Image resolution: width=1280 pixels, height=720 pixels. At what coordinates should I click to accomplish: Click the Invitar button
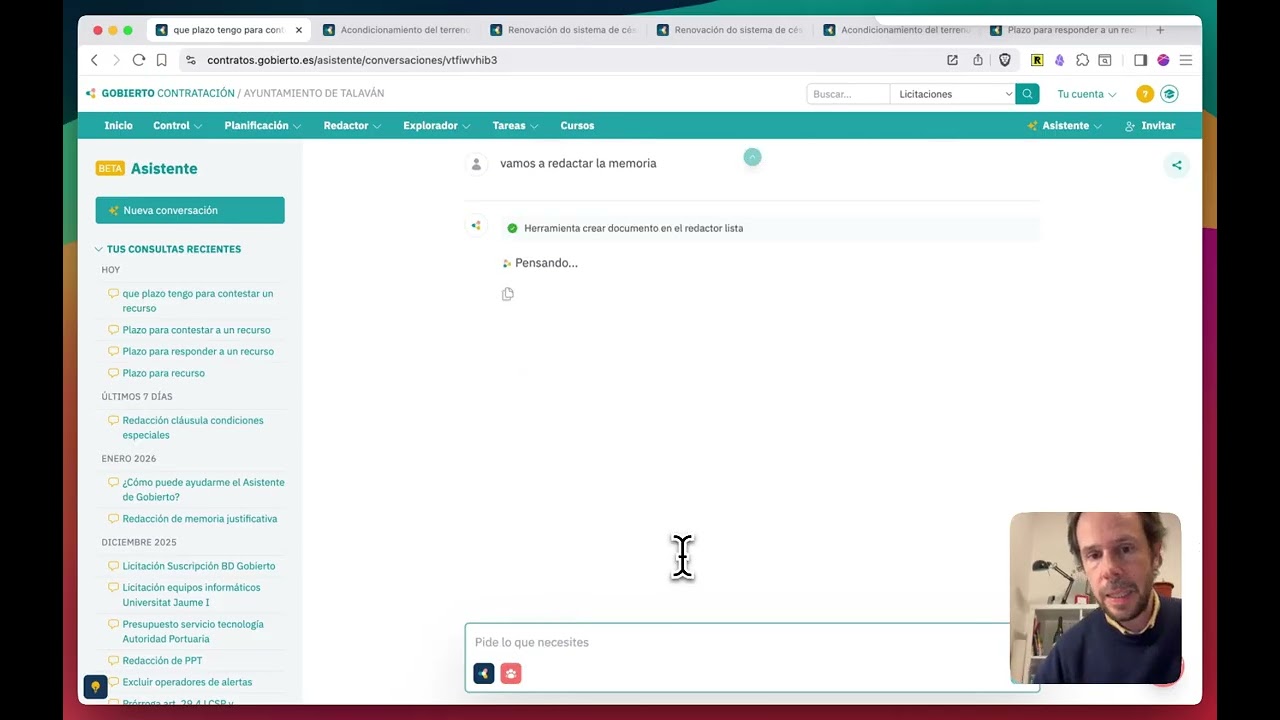(1150, 126)
